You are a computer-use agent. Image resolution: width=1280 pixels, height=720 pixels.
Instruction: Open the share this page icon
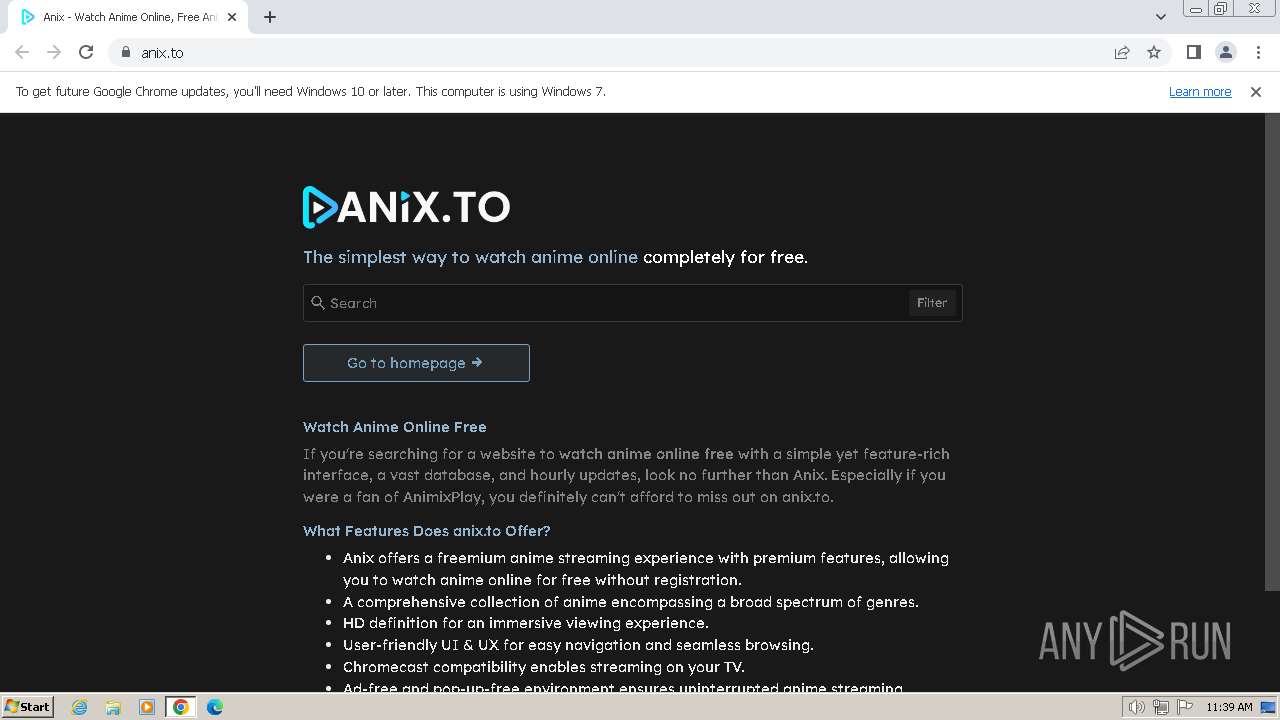(1122, 52)
